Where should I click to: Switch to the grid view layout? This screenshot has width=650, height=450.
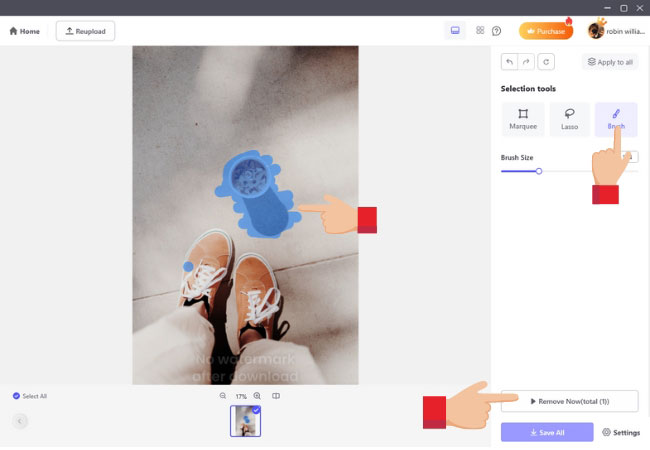480,31
